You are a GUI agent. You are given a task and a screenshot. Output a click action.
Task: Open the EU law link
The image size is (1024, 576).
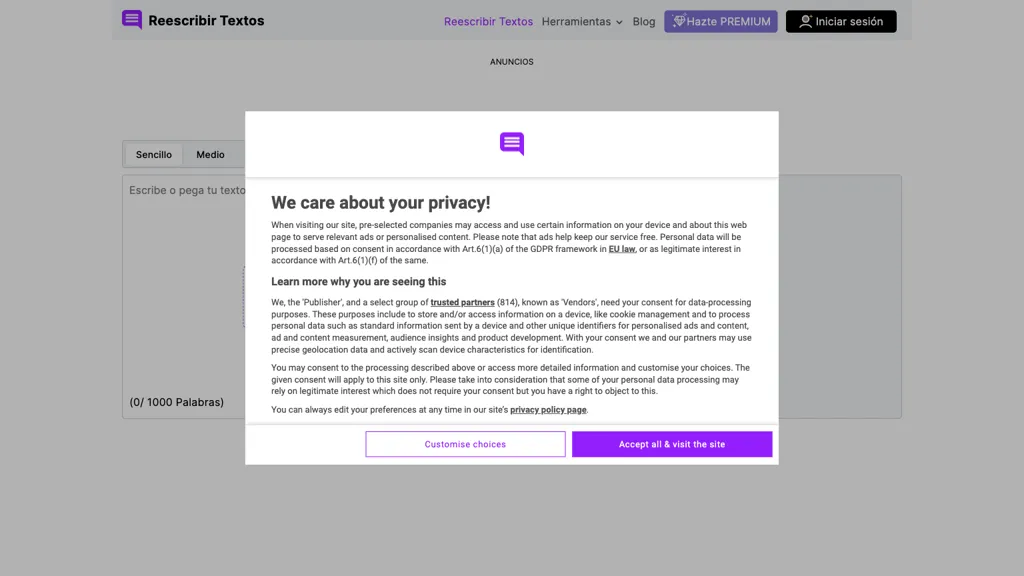click(621, 249)
